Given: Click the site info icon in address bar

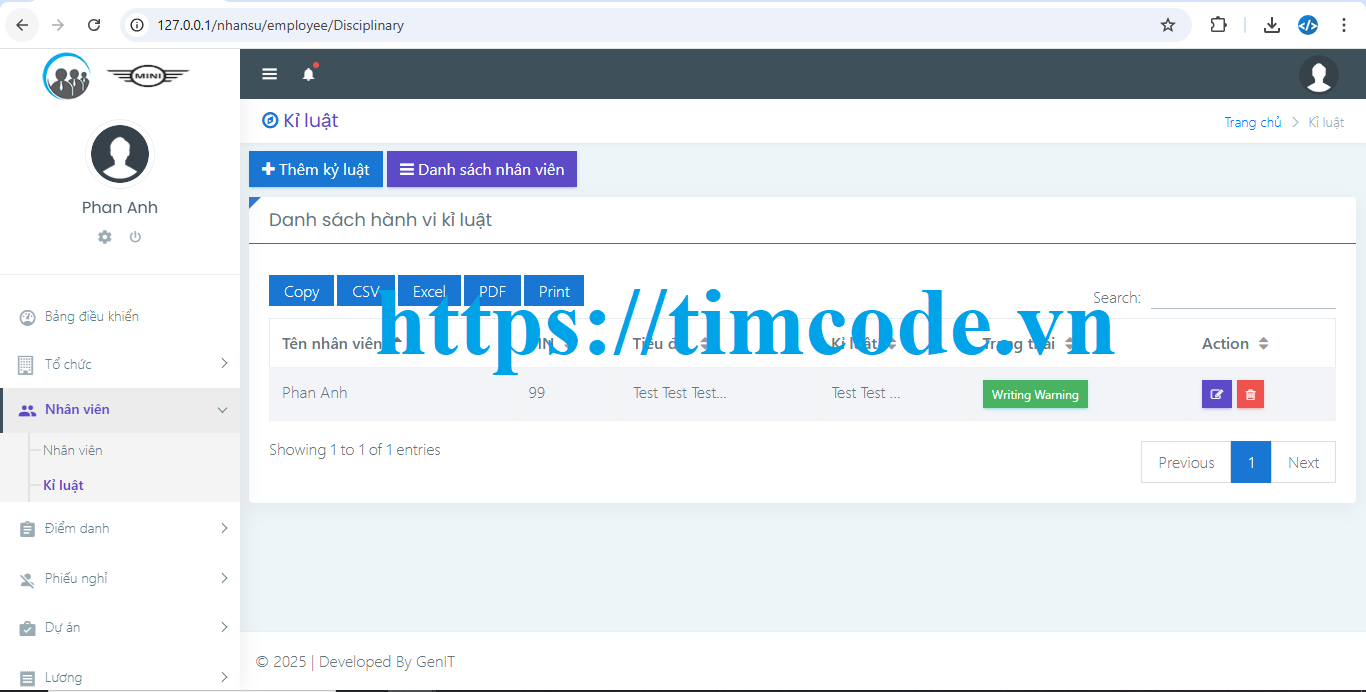Looking at the screenshot, I should [x=138, y=25].
